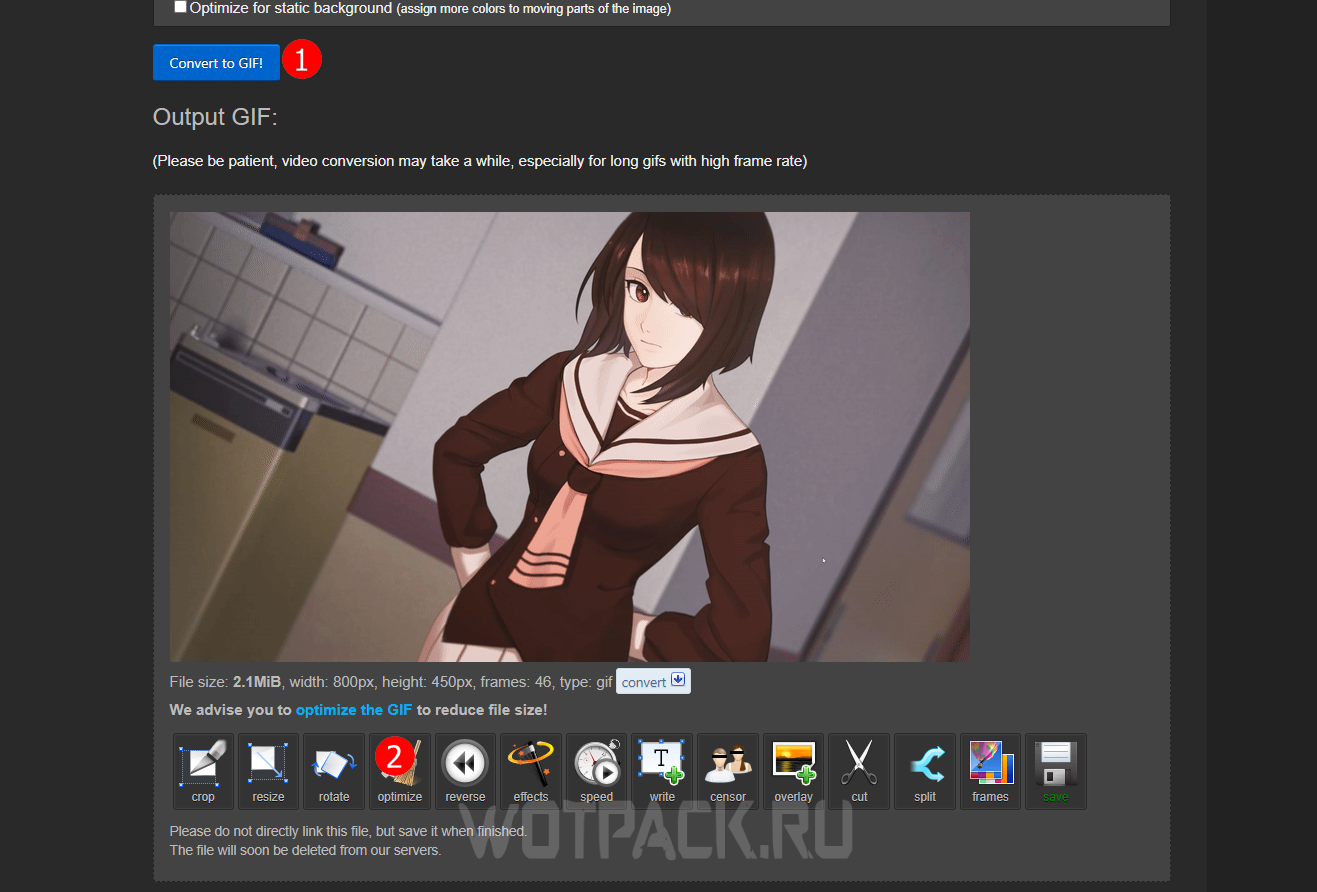Adjust GIF speed via stopwatch icon
The height and width of the screenshot is (892, 1317).
[x=596, y=770]
